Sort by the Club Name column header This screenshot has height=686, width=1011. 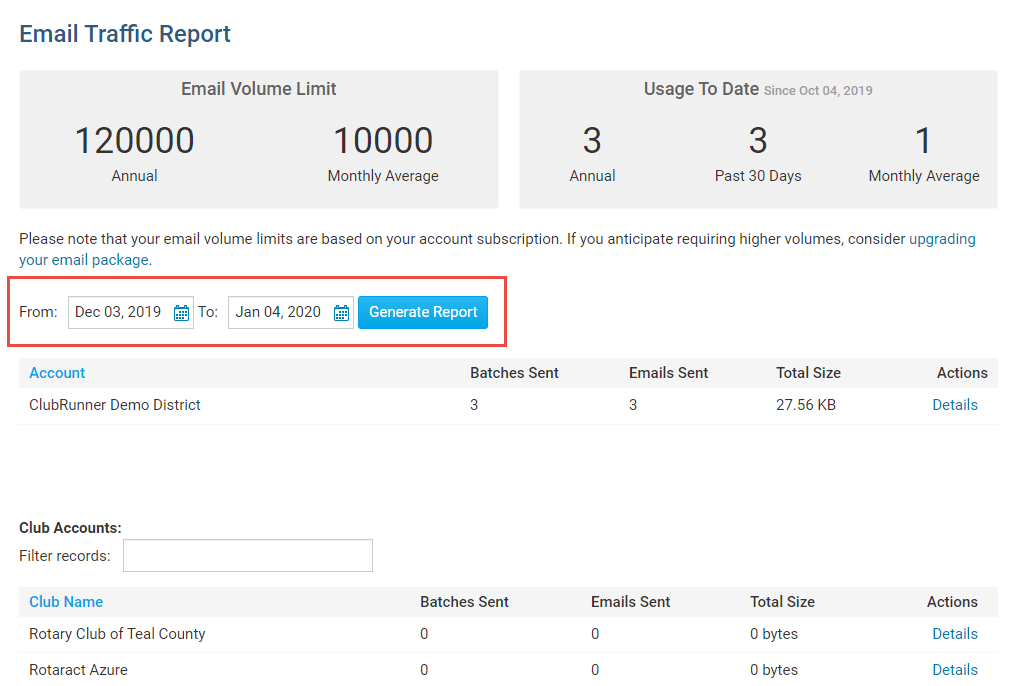66,602
